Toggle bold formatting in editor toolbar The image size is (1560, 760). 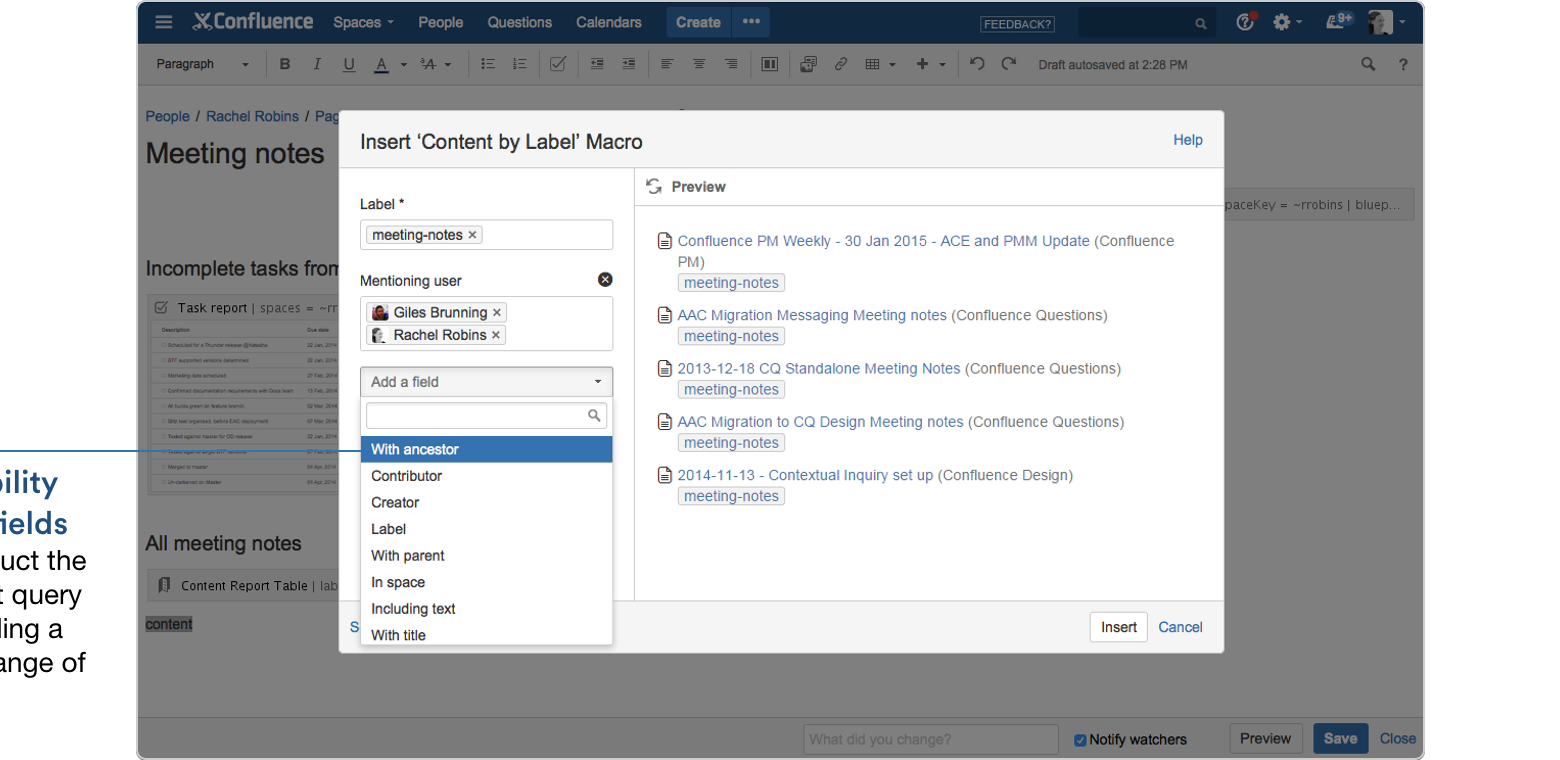point(285,64)
